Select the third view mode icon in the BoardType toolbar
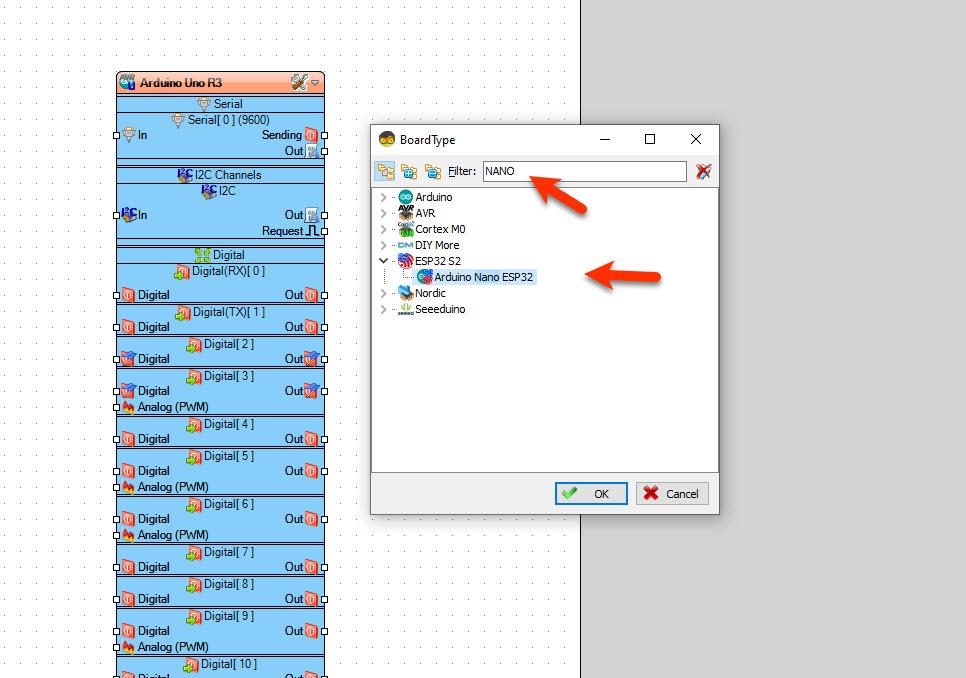Viewport: 966px width, 678px height. [x=432, y=171]
